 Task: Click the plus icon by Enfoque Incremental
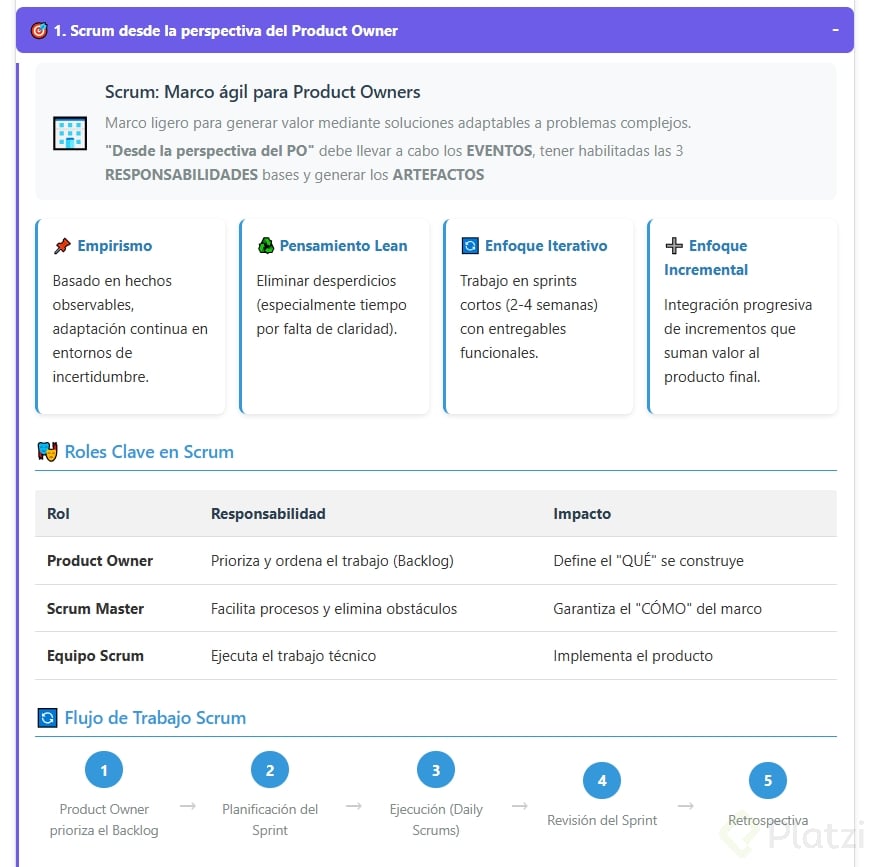click(674, 246)
